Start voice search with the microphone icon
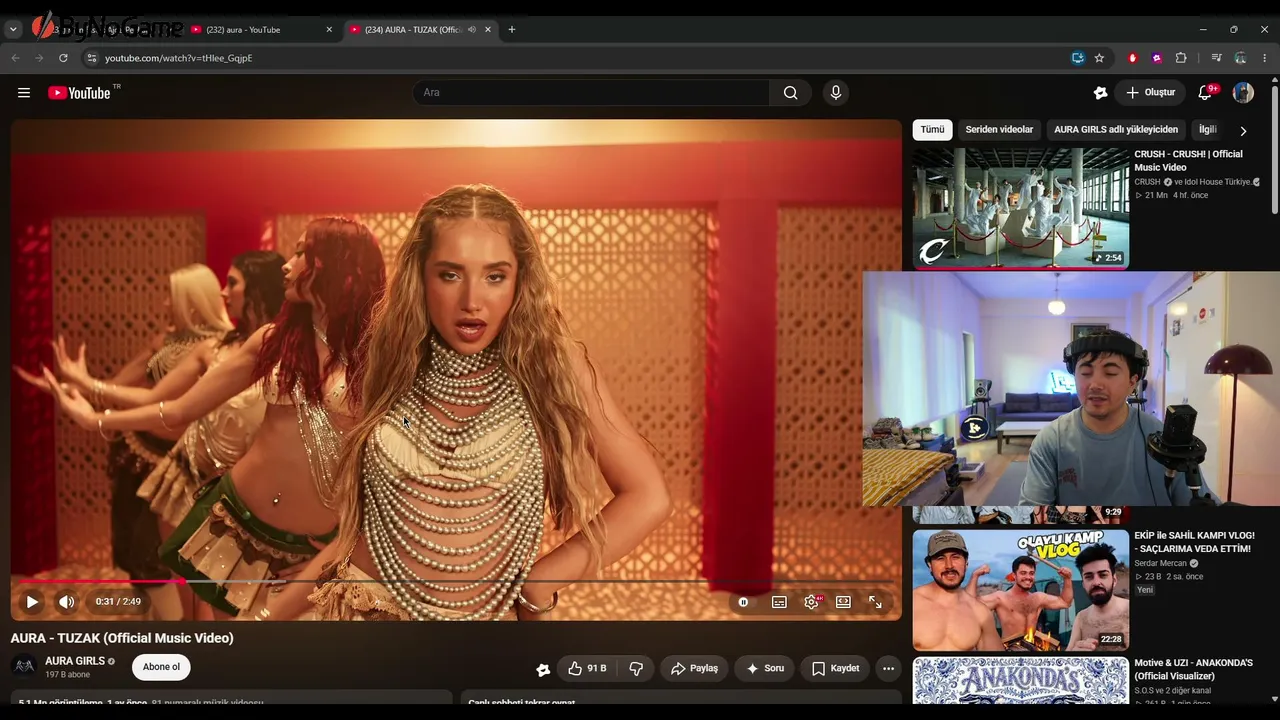Screen dimensions: 1280x720 [x=836, y=93]
